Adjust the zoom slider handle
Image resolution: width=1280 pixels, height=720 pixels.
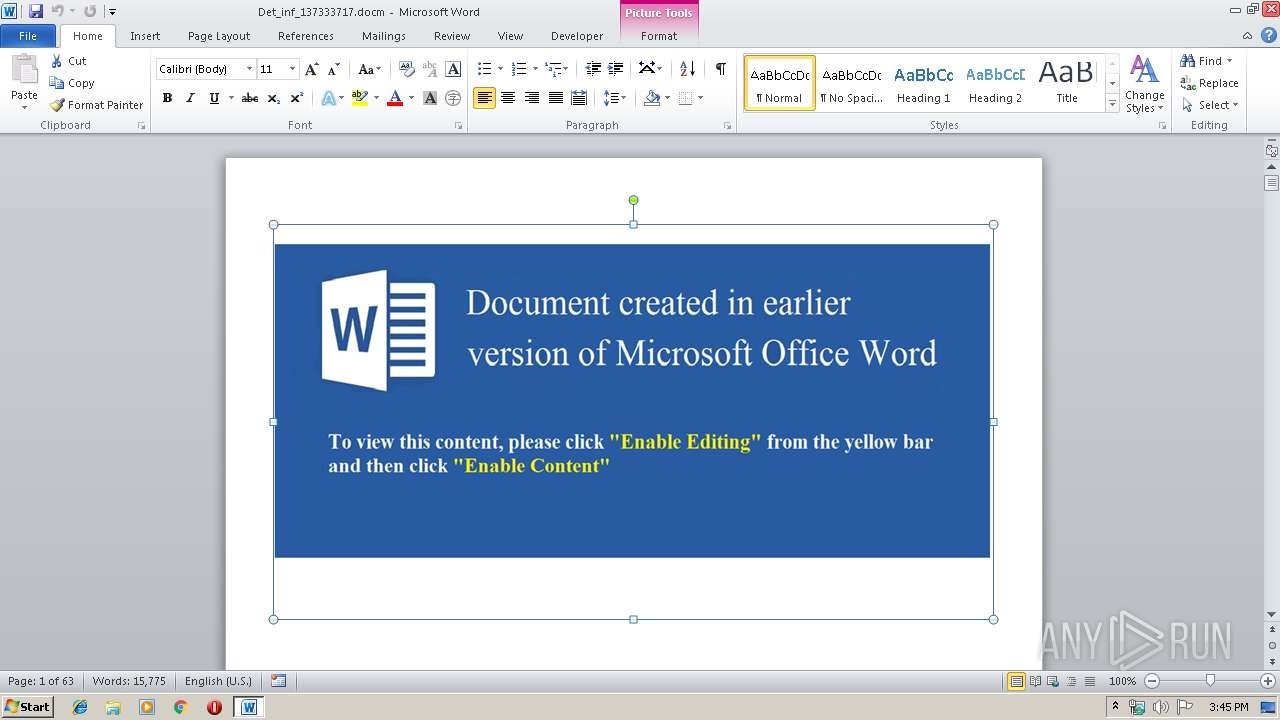1210,681
